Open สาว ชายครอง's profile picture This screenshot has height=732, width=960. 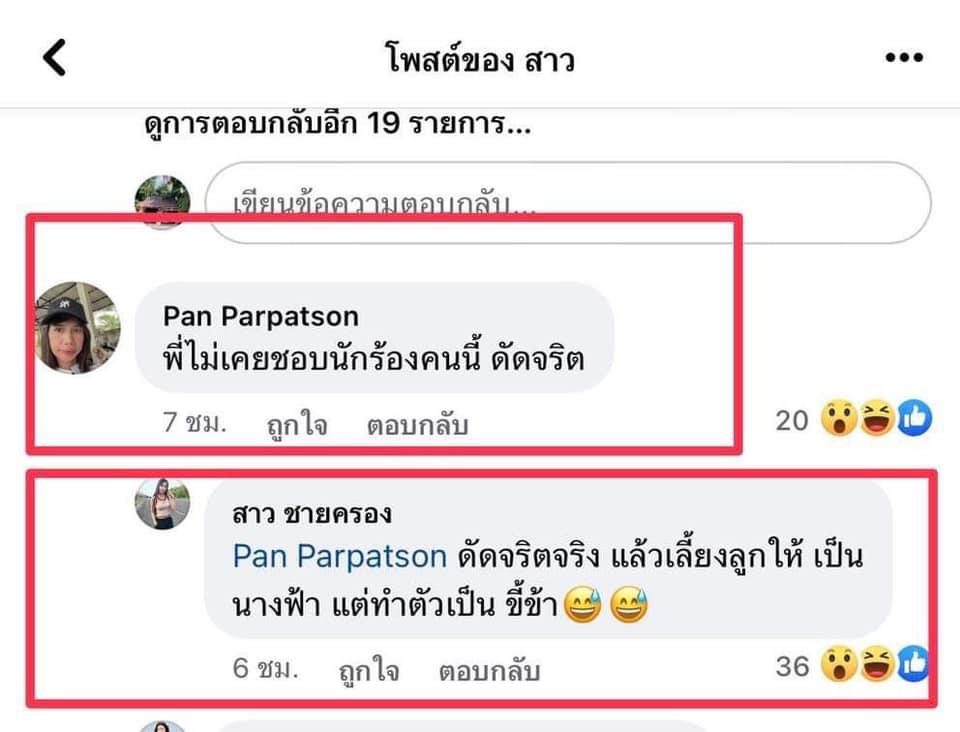(162, 504)
